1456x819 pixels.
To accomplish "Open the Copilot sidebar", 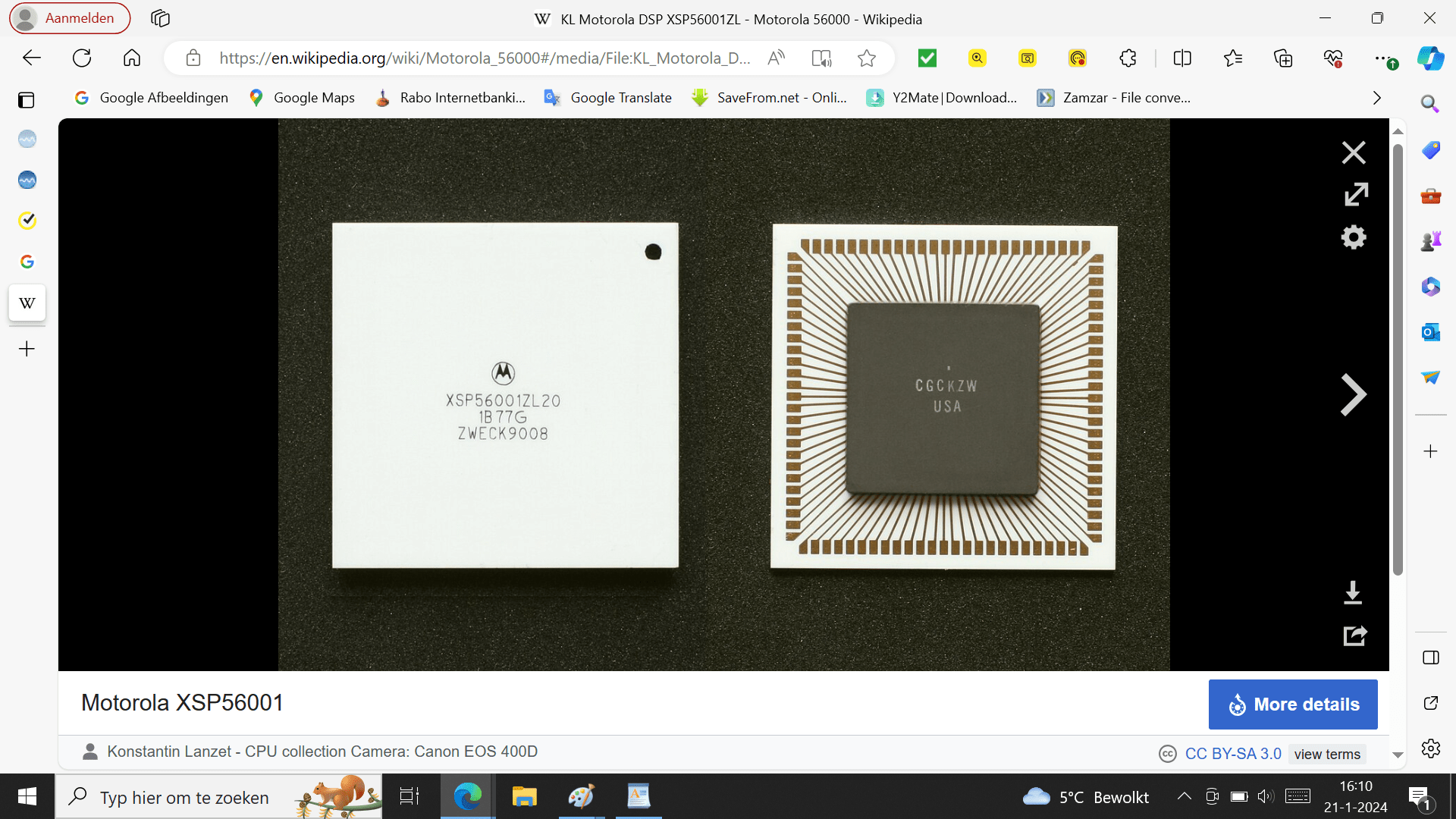I will (1431, 58).
